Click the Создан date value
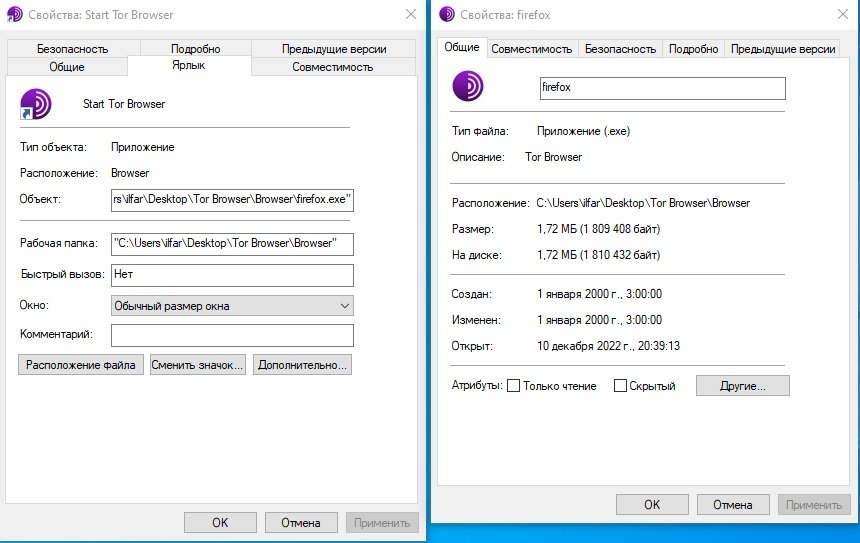The height and width of the screenshot is (543, 860). coord(599,293)
